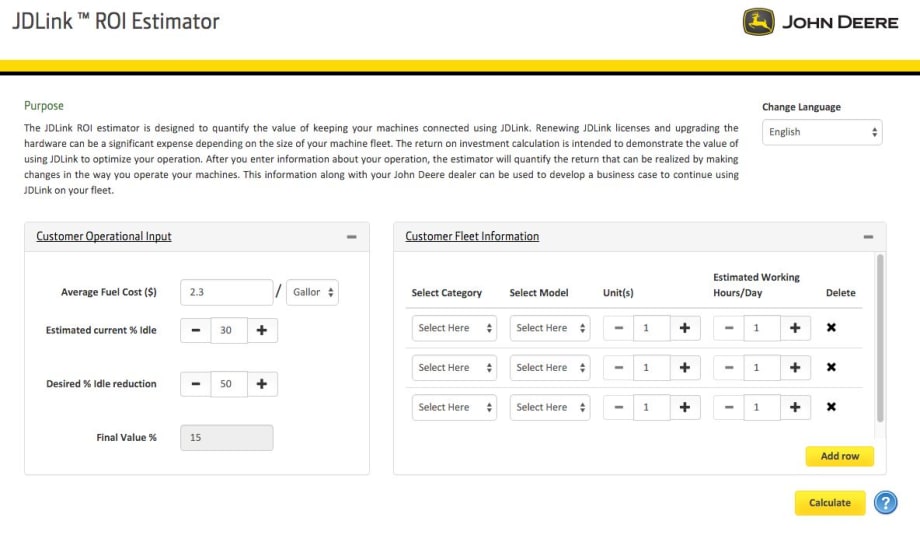Open Select Category dropdown in second row
Viewport: 920px width, 535px height.
pyautogui.click(x=454, y=368)
